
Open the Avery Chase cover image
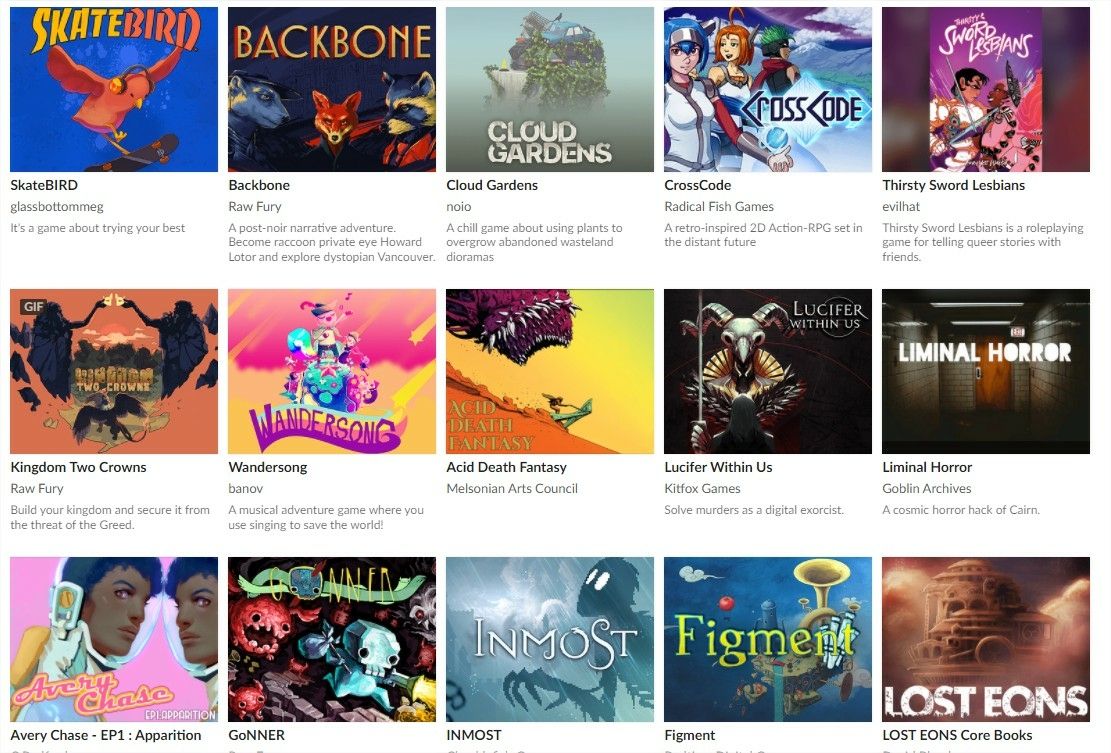114,639
